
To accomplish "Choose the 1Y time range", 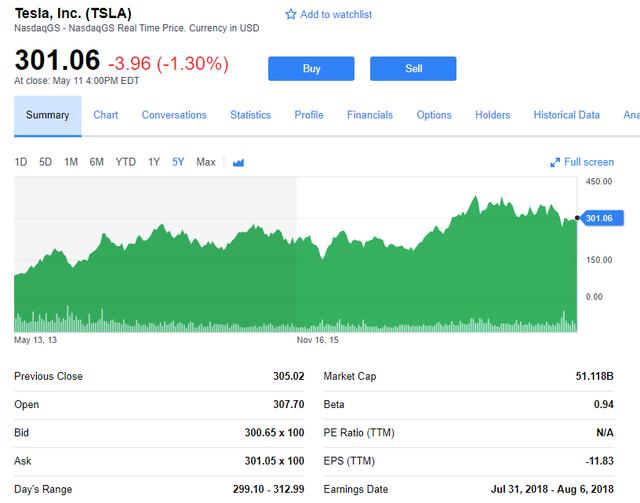I will [154, 162].
